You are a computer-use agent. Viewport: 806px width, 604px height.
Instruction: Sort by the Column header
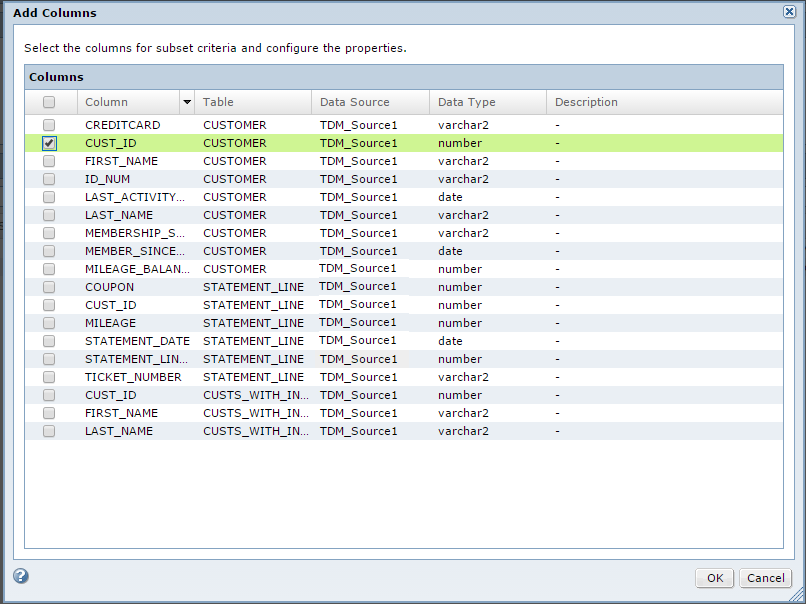106,102
